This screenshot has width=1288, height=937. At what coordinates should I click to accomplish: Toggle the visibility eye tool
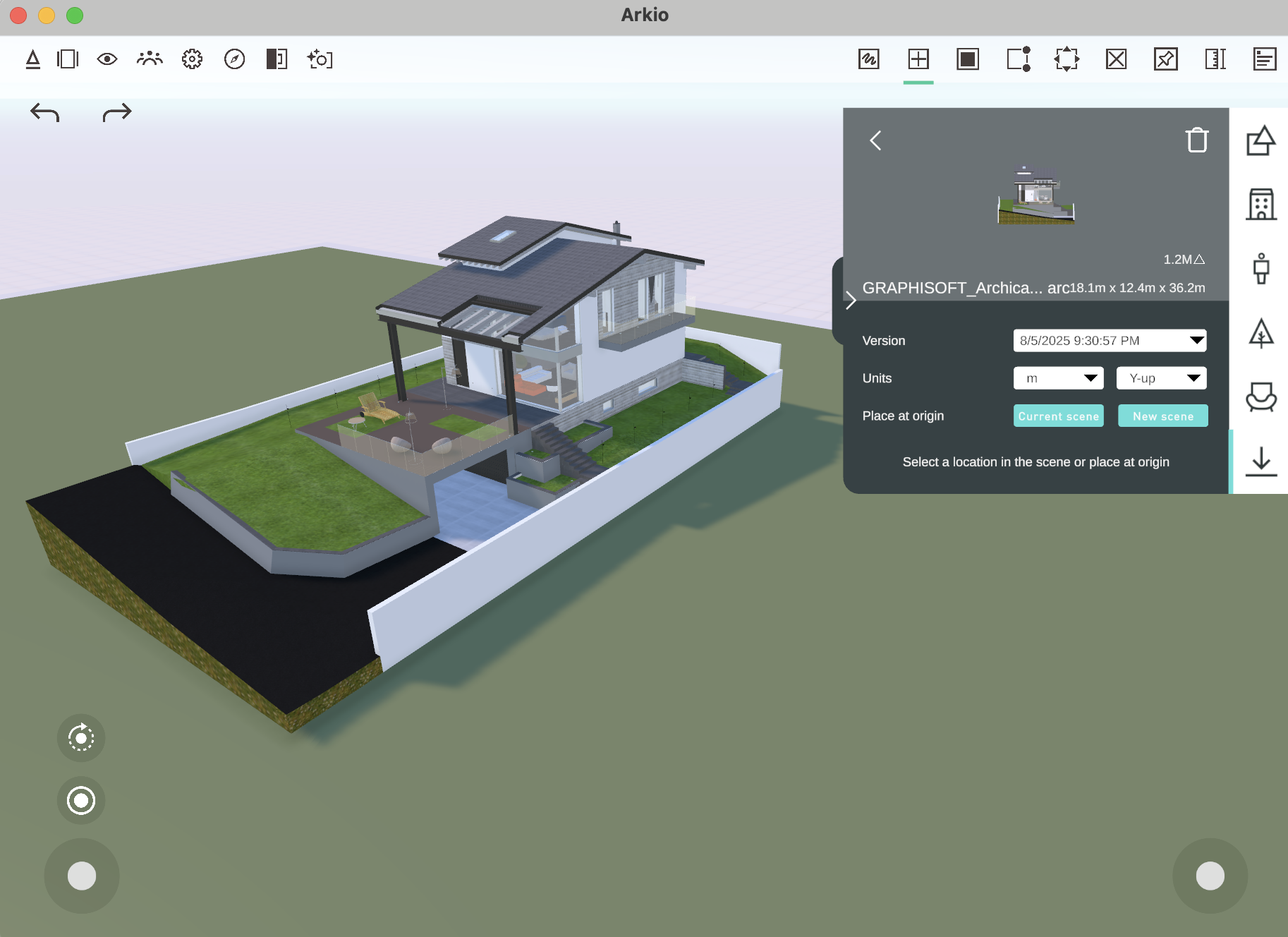pyautogui.click(x=107, y=59)
